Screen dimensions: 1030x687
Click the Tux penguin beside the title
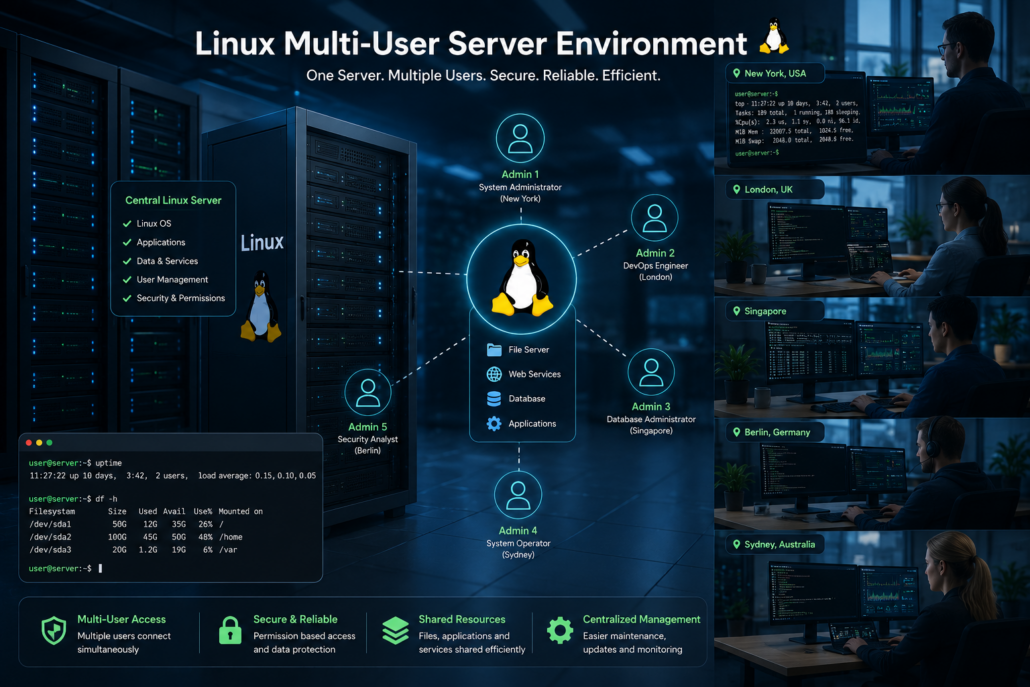pyautogui.click(x=774, y=37)
